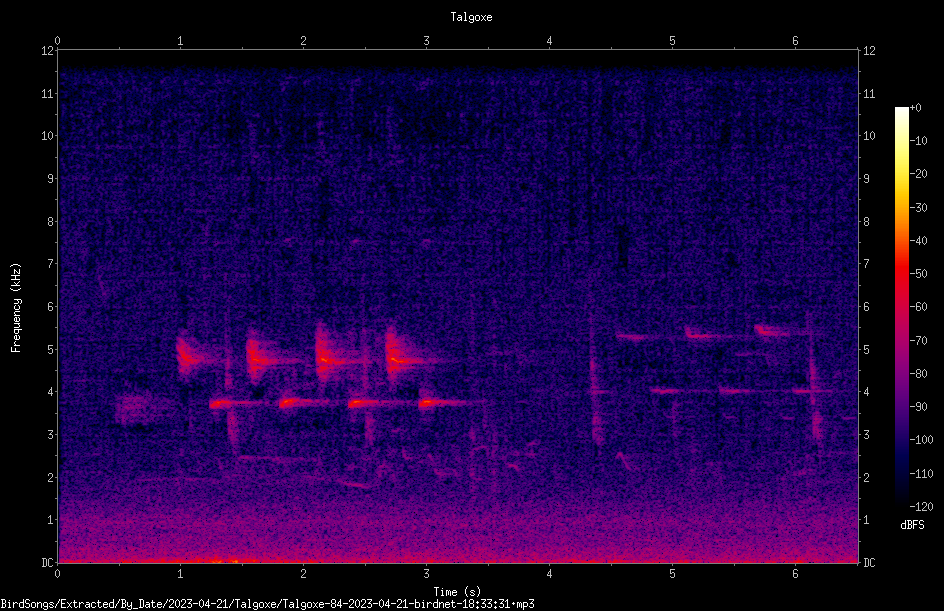944x611 pixels.
Task: Click the DC label on the left axis
Action: coord(48,562)
